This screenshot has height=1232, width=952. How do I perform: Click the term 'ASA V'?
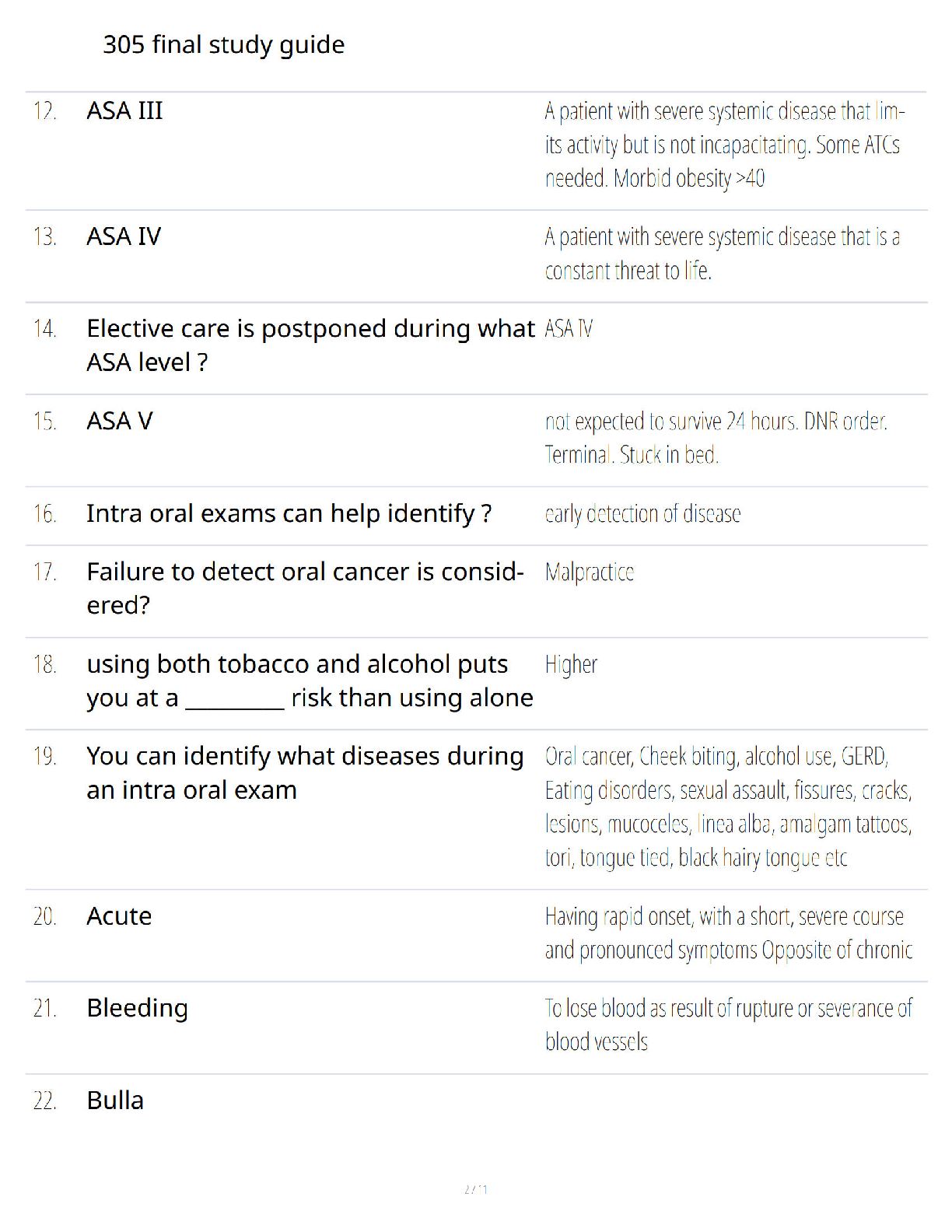tap(120, 421)
